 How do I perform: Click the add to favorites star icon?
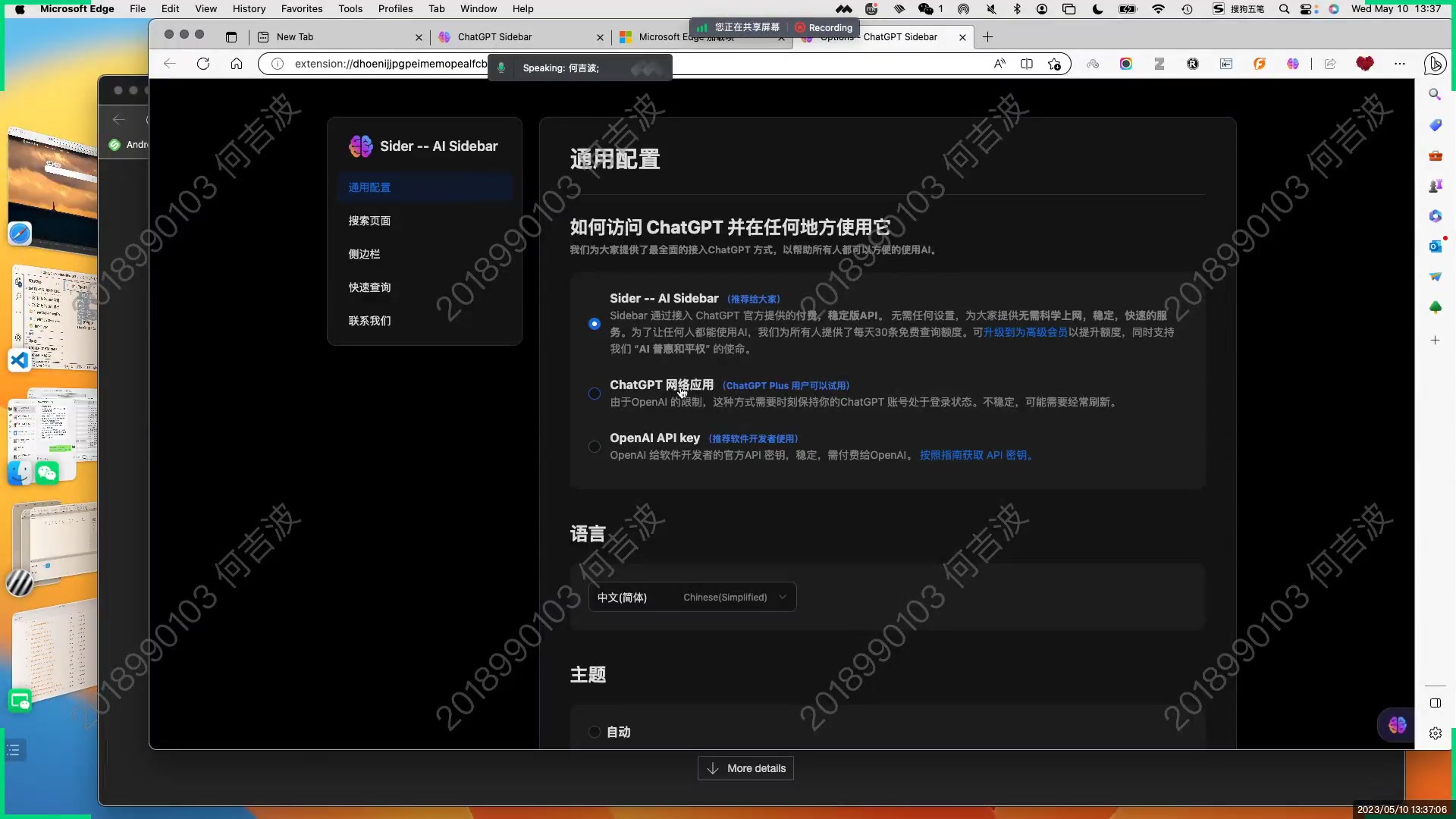point(1054,64)
